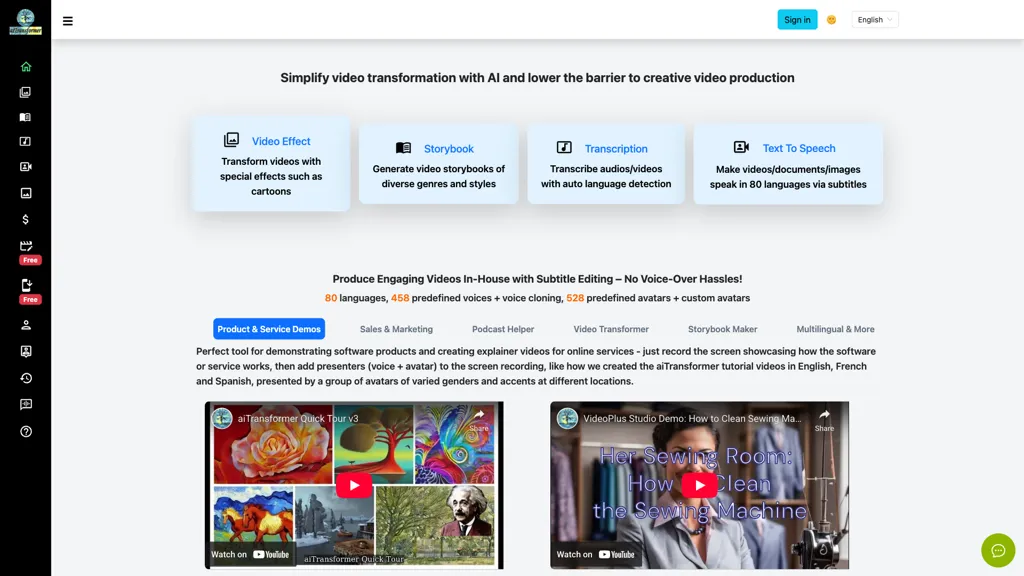Watch Quick Tour on YouTube

click(250, 554)
